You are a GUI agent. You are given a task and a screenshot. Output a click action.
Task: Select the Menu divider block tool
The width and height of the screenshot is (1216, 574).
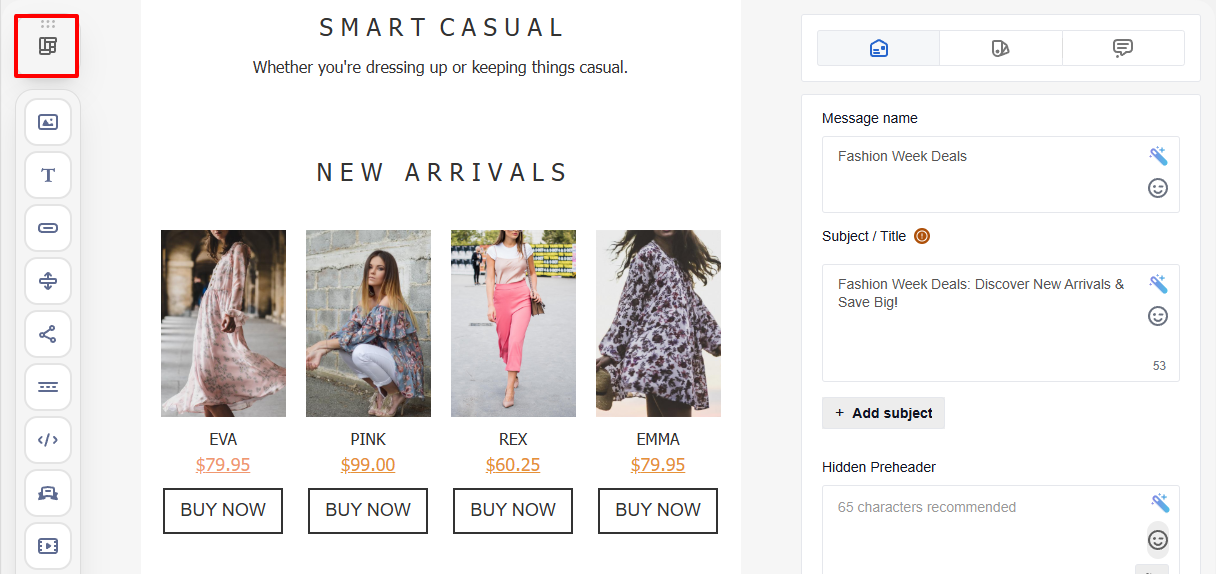coord(48,387)
